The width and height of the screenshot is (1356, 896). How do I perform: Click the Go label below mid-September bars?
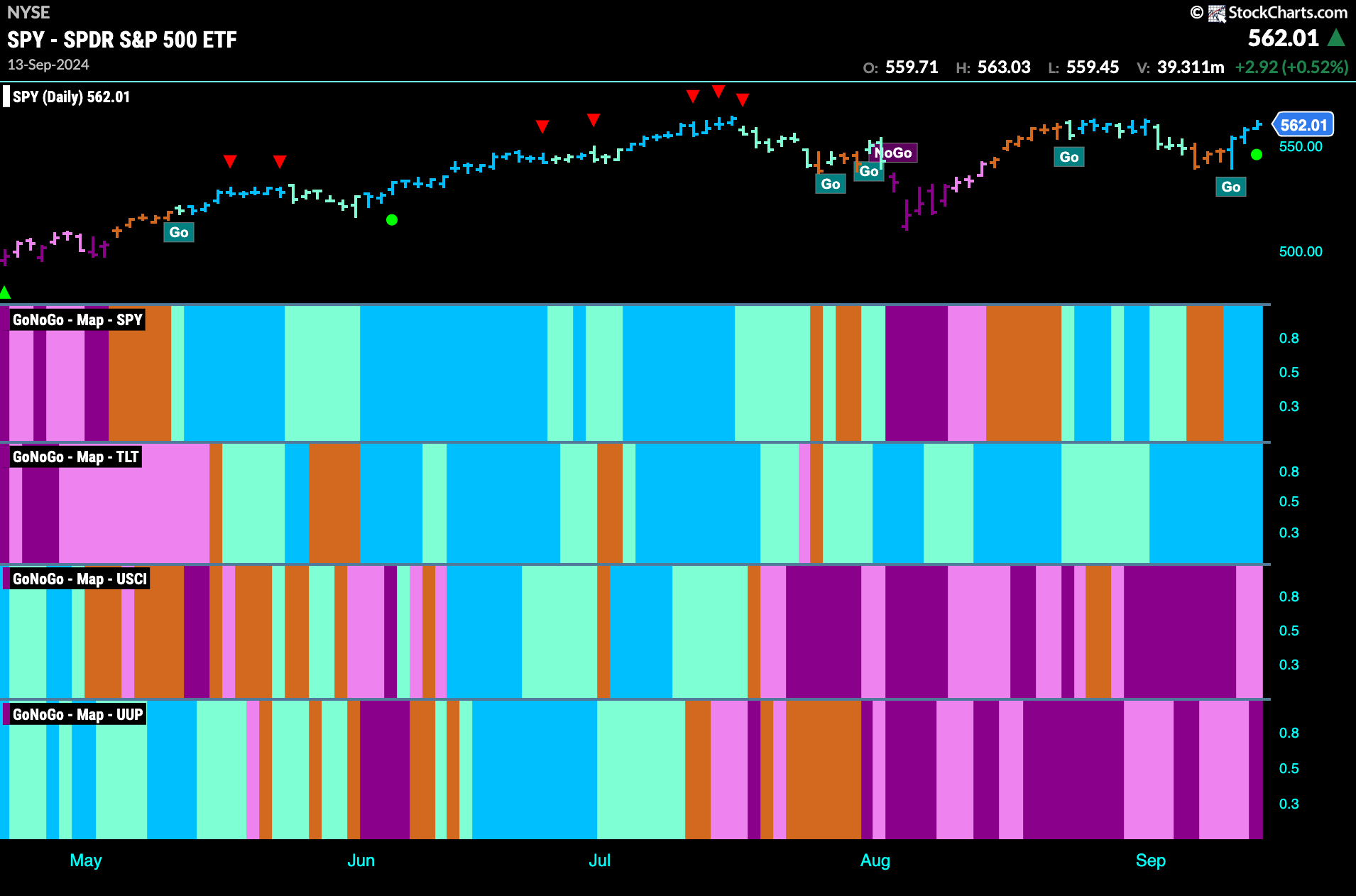tap(1231, 187)
